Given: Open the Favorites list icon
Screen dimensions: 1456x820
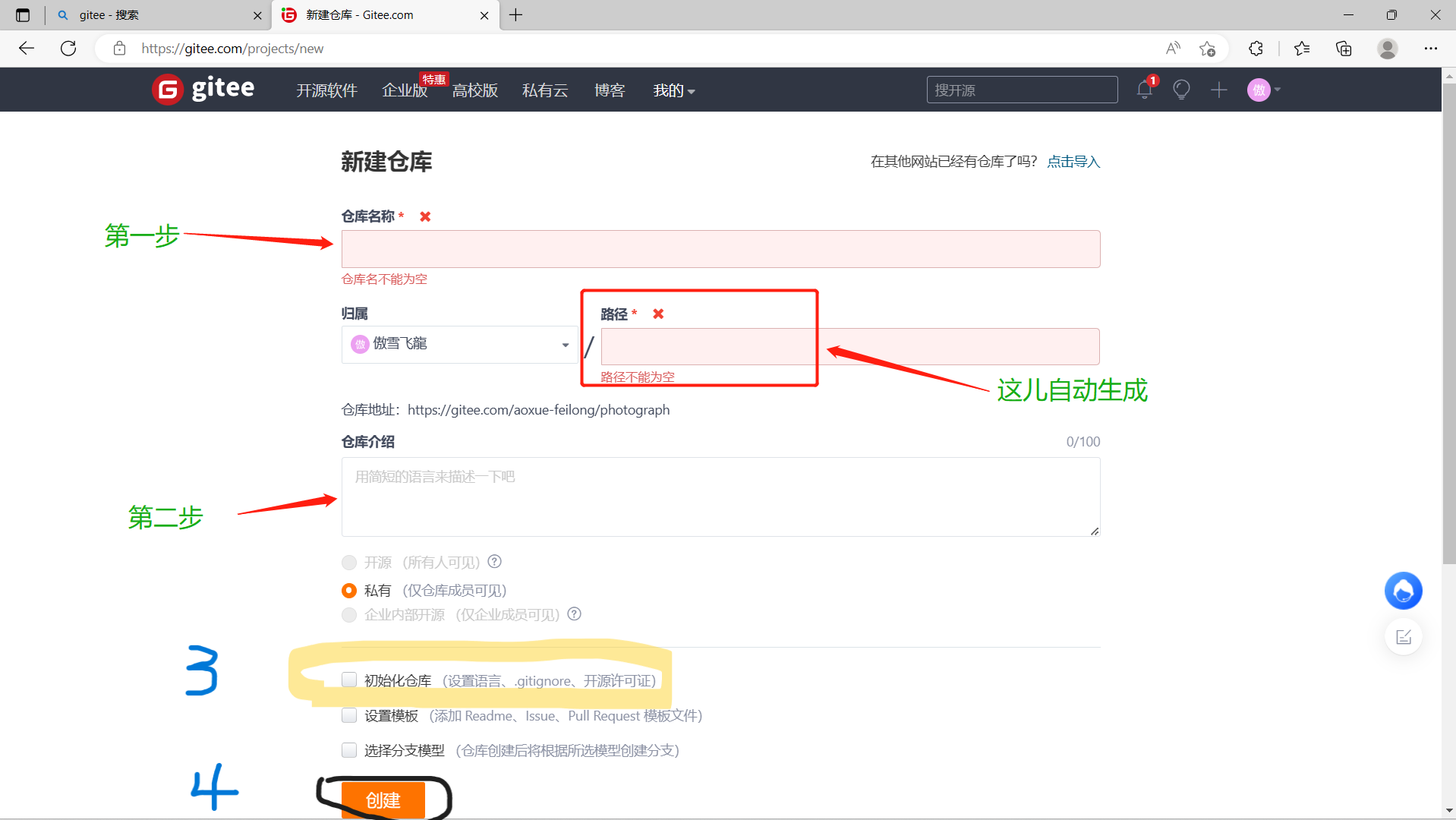Looking at the screenshot, I should click(x=1303, y=49).
